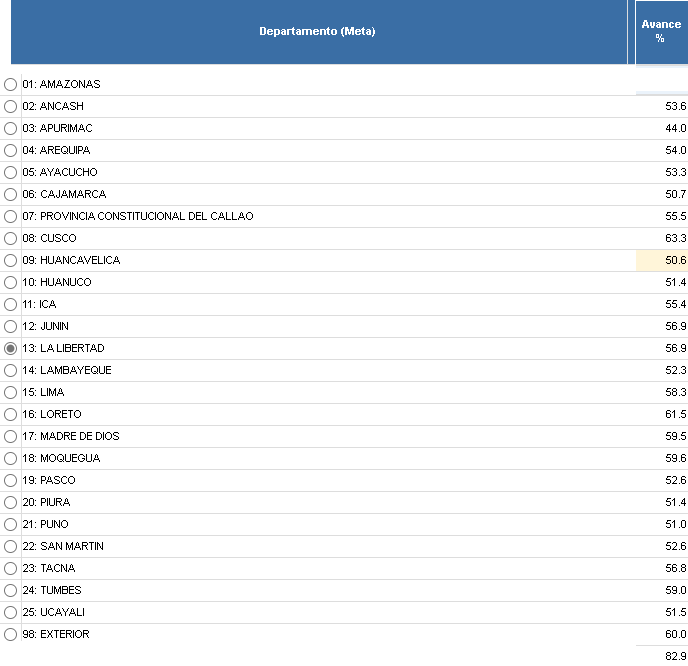The width and height of the screenshot is (688, 666).
Task: Select the 01: AMAZONAS radio button
Action: pyautogui.click(x=11, y=84)
